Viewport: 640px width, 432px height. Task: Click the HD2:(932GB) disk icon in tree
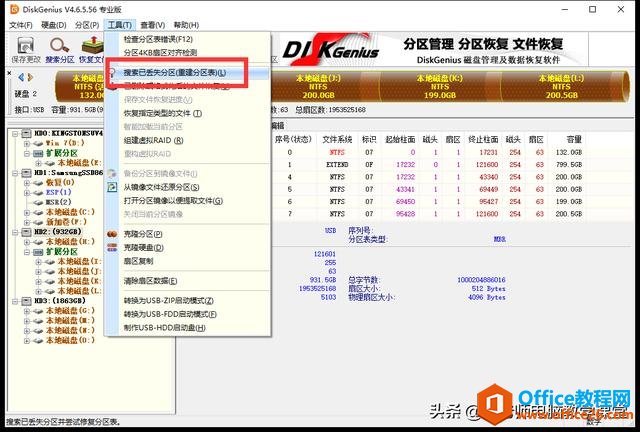(26, 232)
